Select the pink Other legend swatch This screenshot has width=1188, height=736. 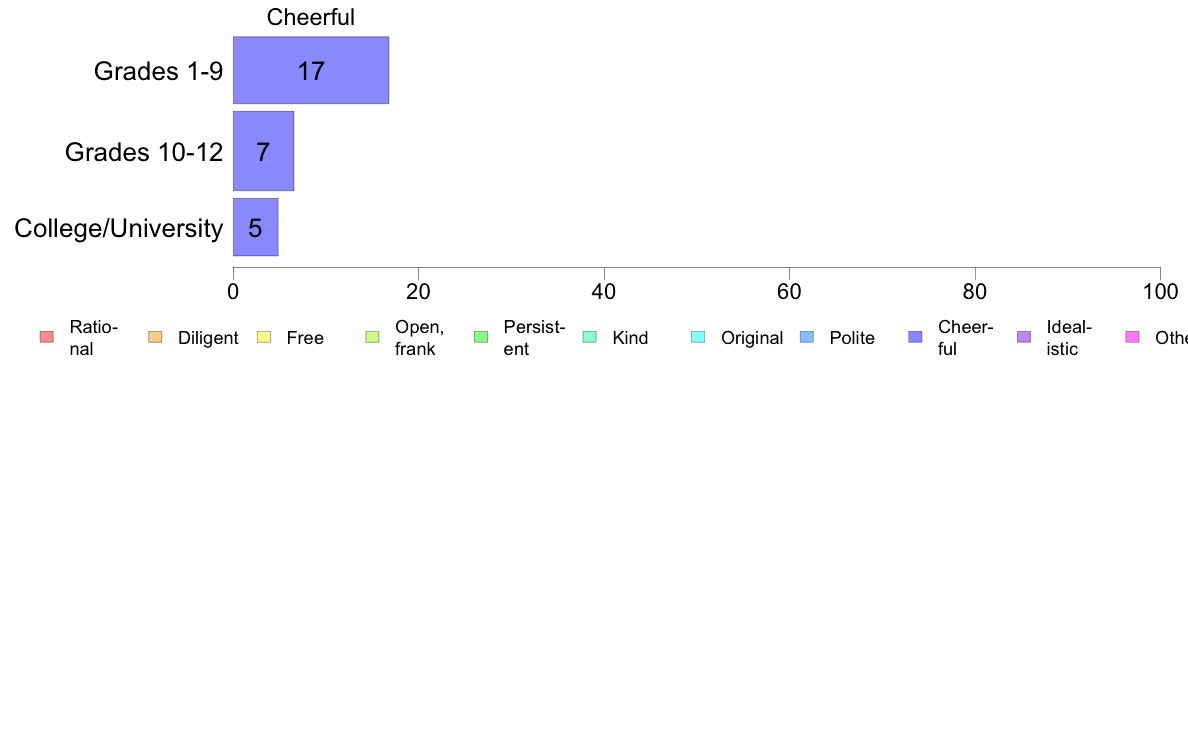tap(1133, 337)
